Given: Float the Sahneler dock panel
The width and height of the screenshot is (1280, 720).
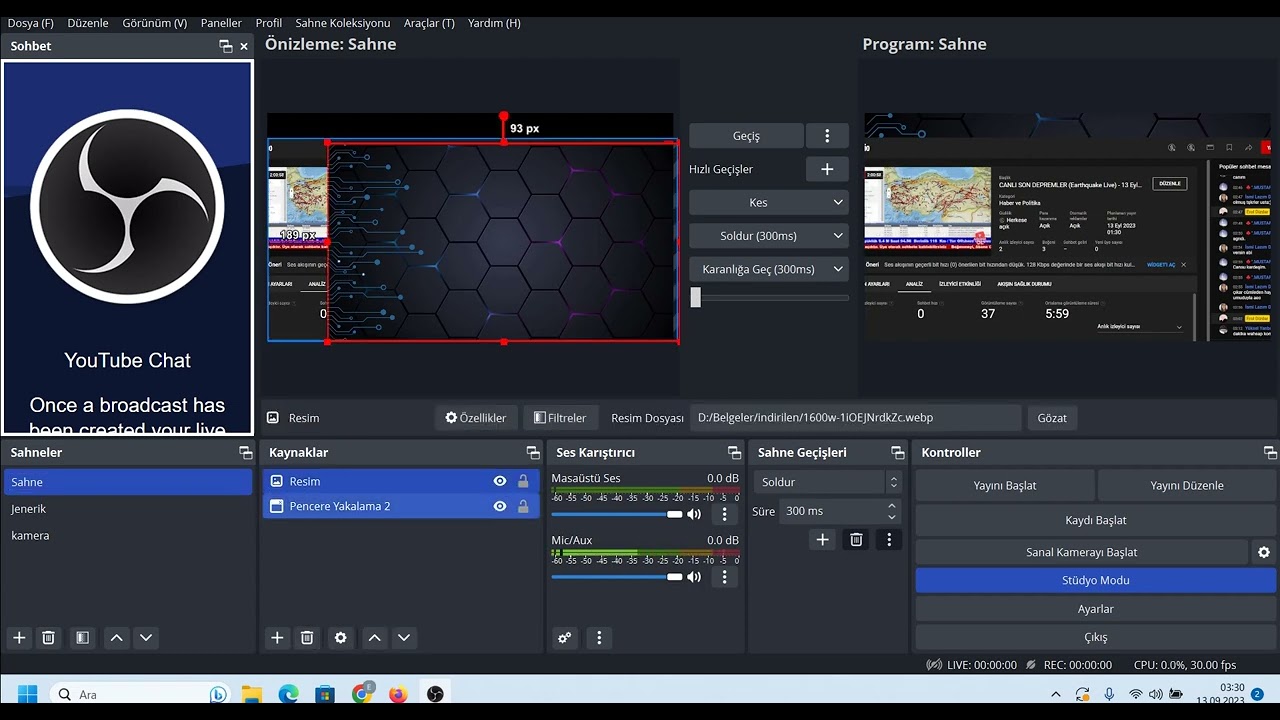Looking at the screenshot, I should tap(246, 453).
